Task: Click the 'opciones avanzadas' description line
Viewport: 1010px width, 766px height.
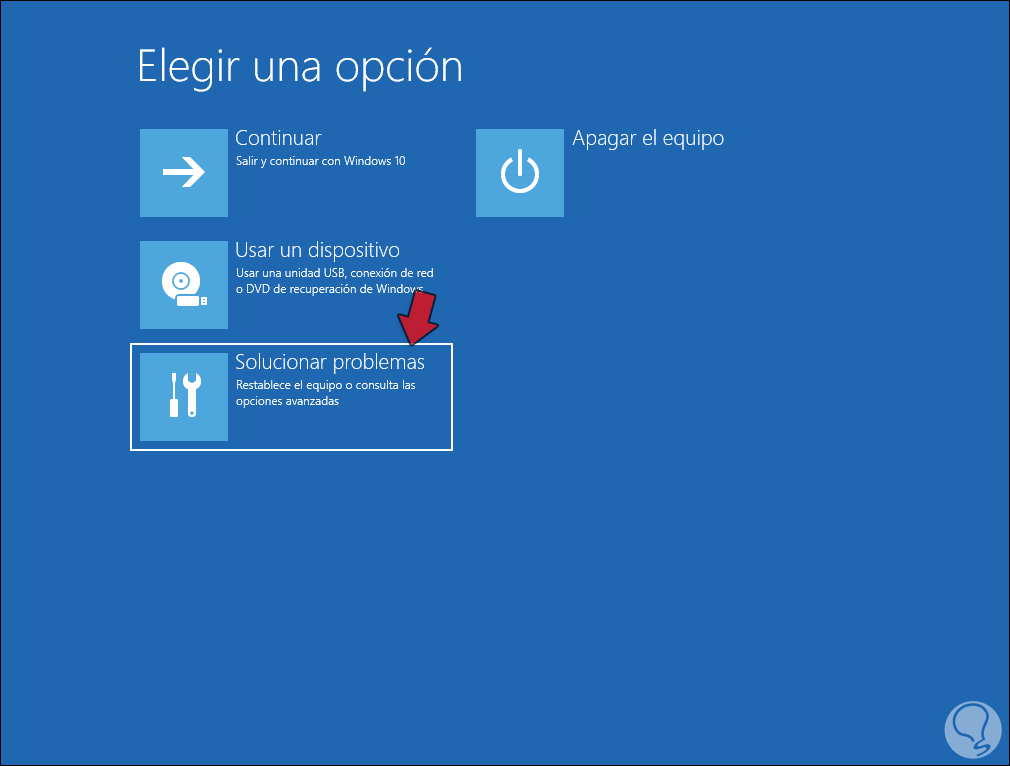Action: coord(287,401)
